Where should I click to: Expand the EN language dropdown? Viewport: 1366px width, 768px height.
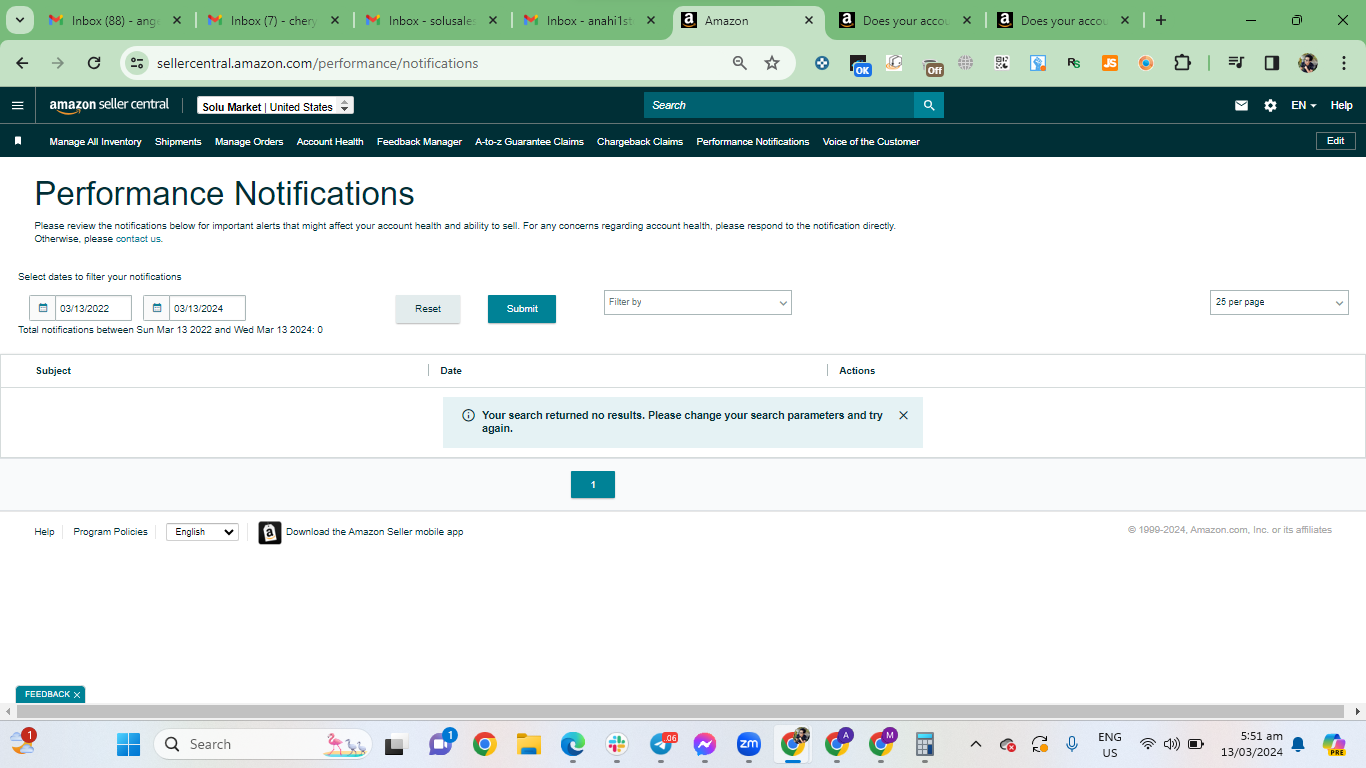click(x=1303, y=105)
